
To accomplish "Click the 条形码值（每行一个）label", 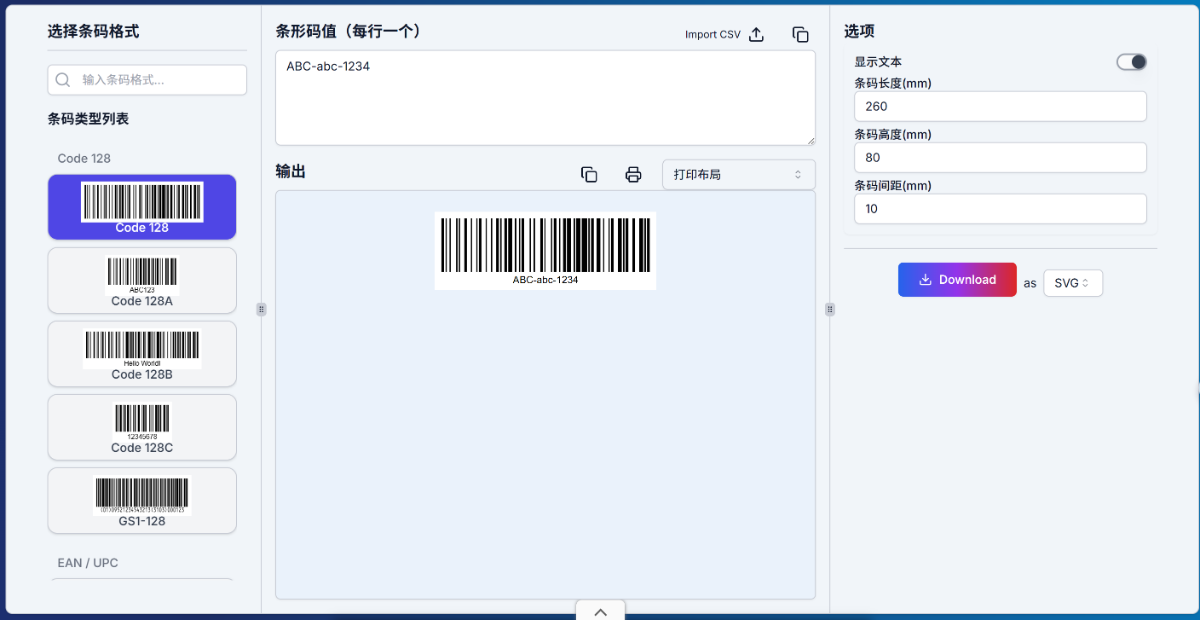I will pyautogui.click(x=350, y=31).
